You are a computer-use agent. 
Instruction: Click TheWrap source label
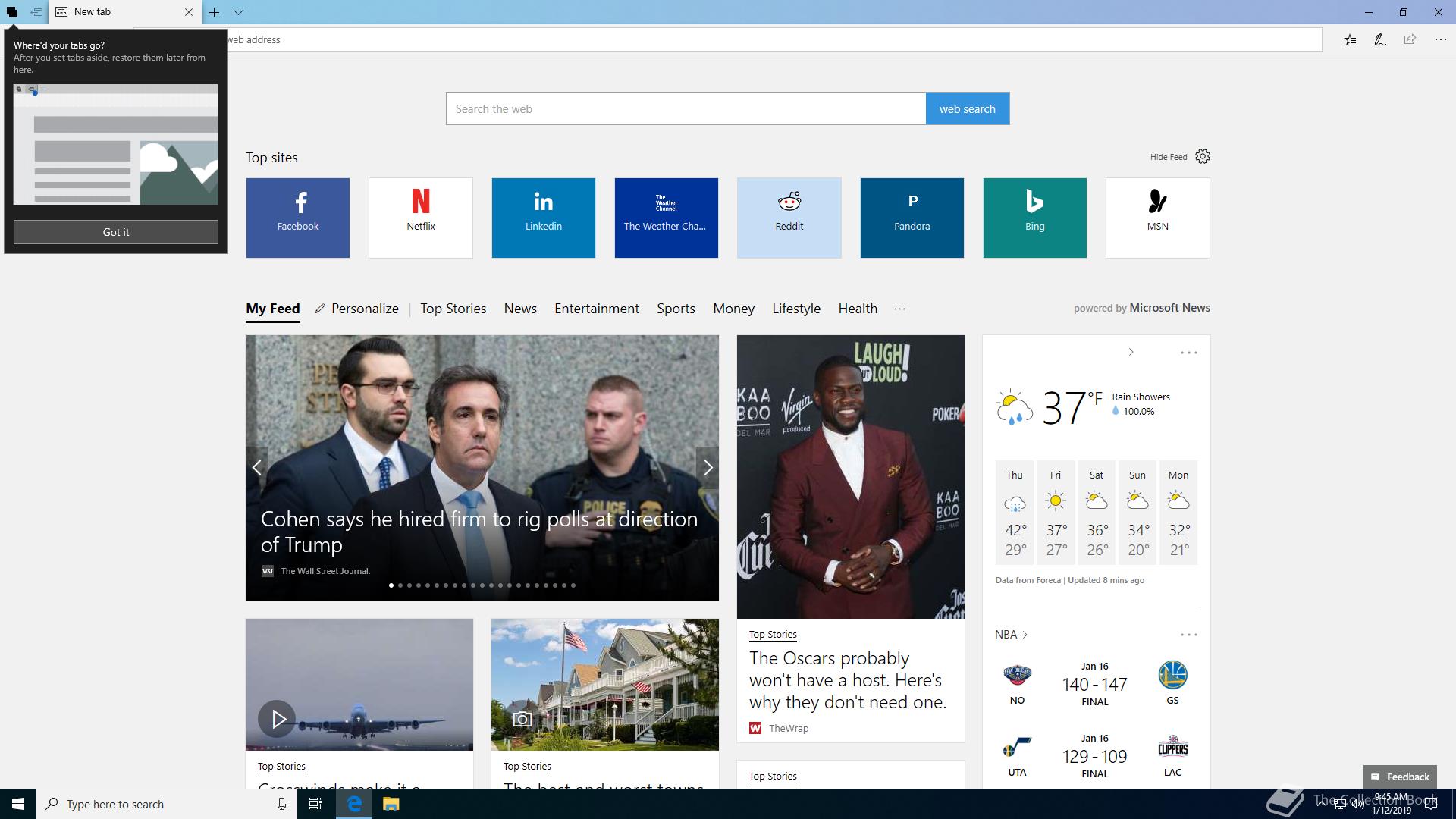(x=789, y=728)
